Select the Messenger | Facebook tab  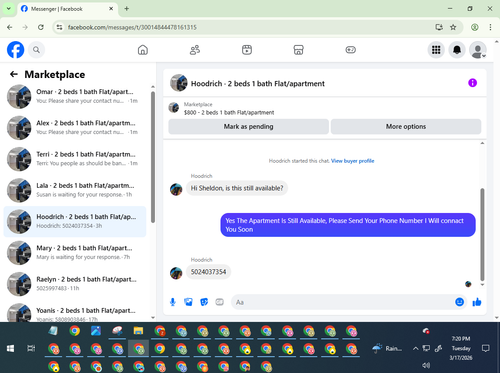click(67, 9)
